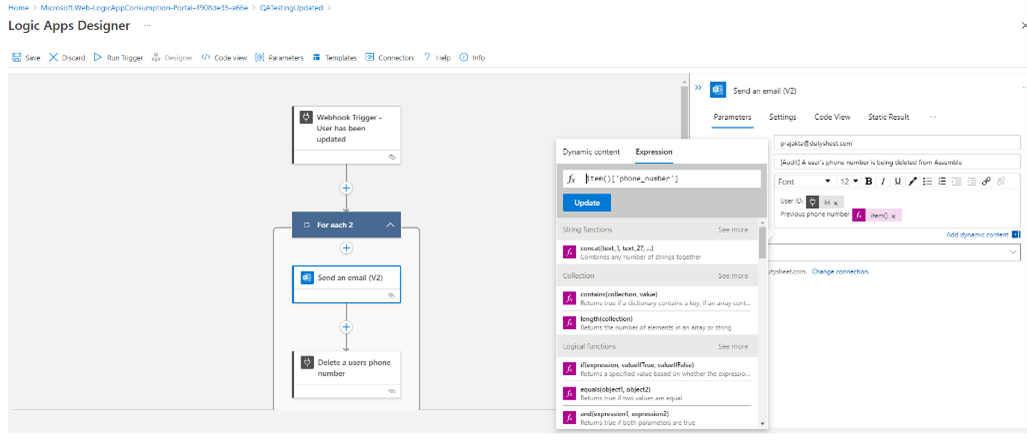Click the blue Update button
This screenshot has height=440, width=1027.
586,203
